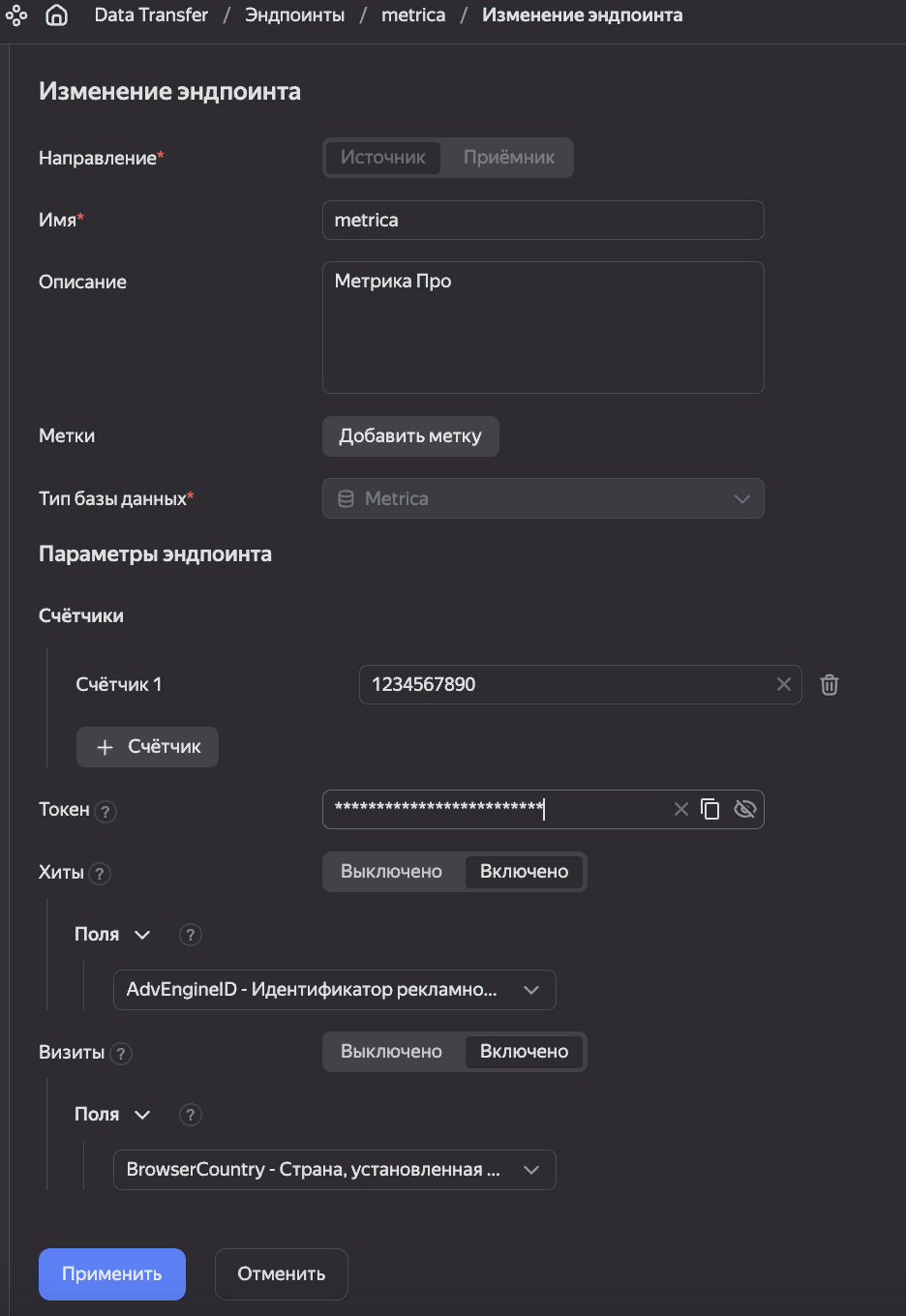The height and width of the screenshot is (1316, 906).
Task: Click the Параметры эндпоинта heading
Action: pyautogui.click(x=155, y=554)
